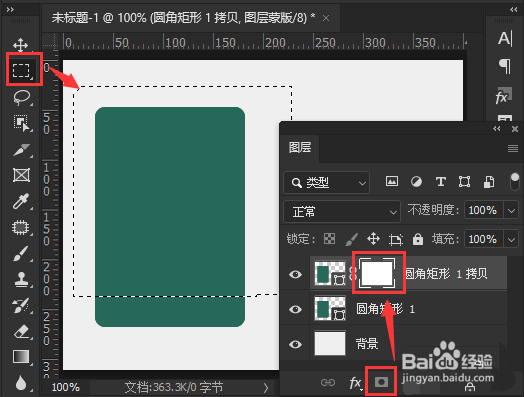
Task: Click the 背景 layer name
Action: [367, 344]
